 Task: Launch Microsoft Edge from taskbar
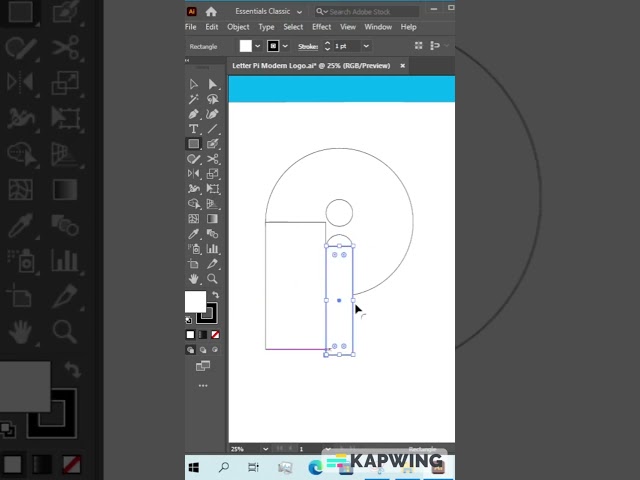pyautogui.click(x=315, y=467)
